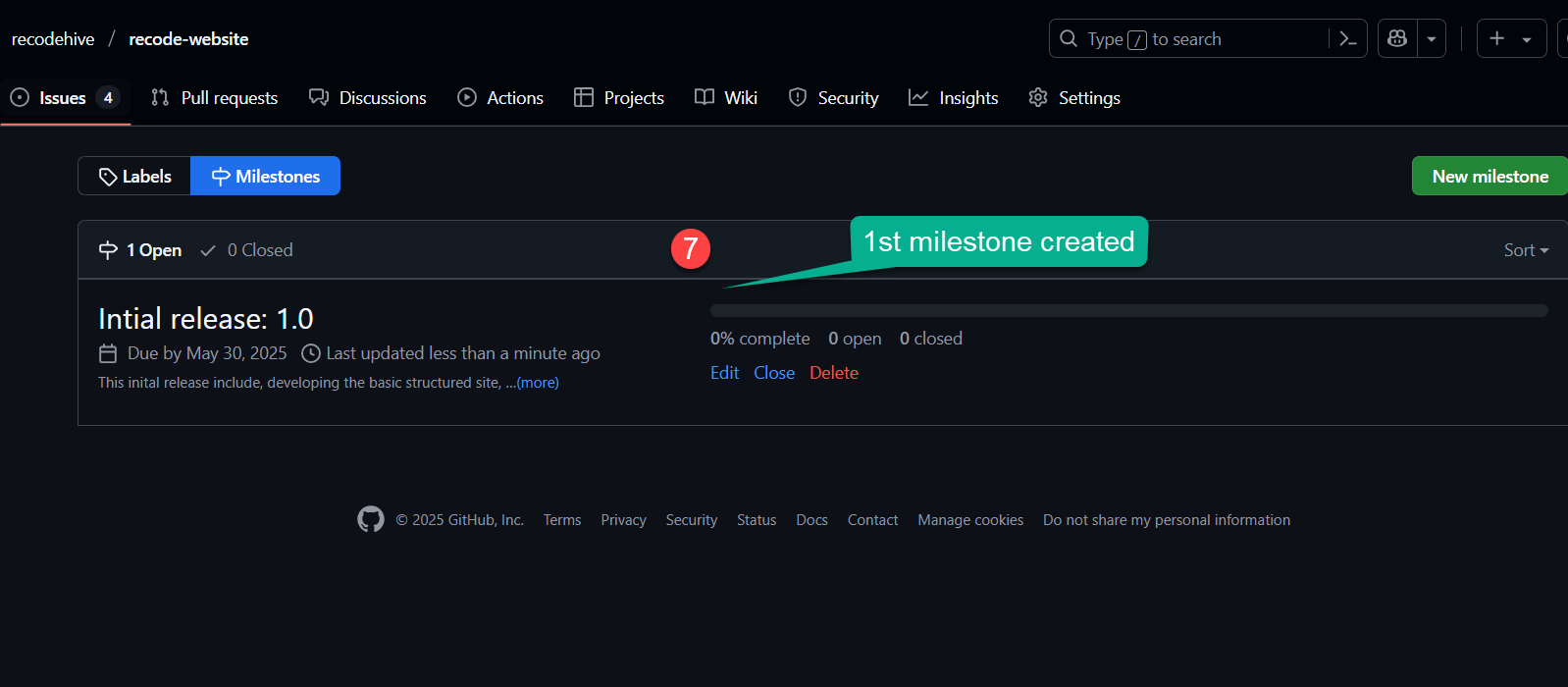Open the Copilot chat icon
This screenshot has height=687, width=1568.
(1397, 39)
